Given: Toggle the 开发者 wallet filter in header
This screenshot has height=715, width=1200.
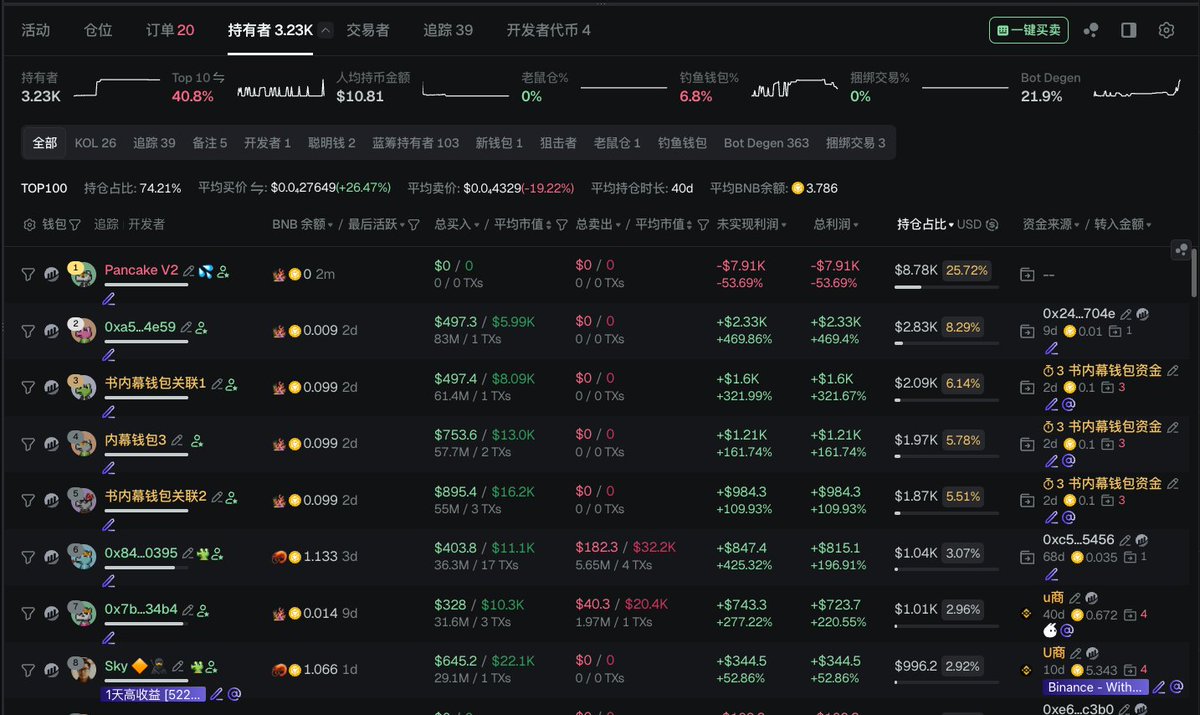Looking at the screenshot, I should tap(146, 225).
